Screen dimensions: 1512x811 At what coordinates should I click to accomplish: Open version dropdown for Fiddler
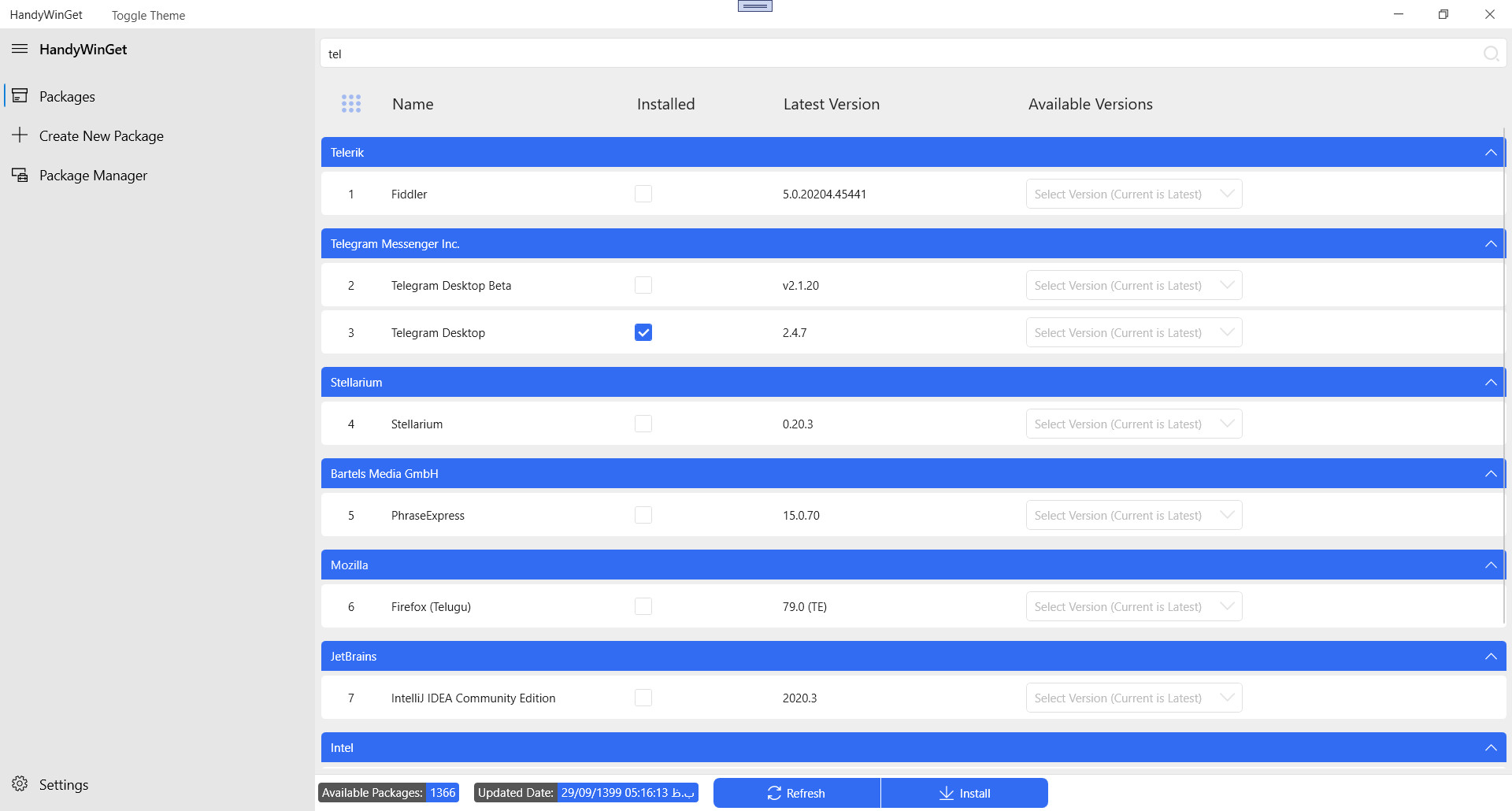click(1134, 194)
